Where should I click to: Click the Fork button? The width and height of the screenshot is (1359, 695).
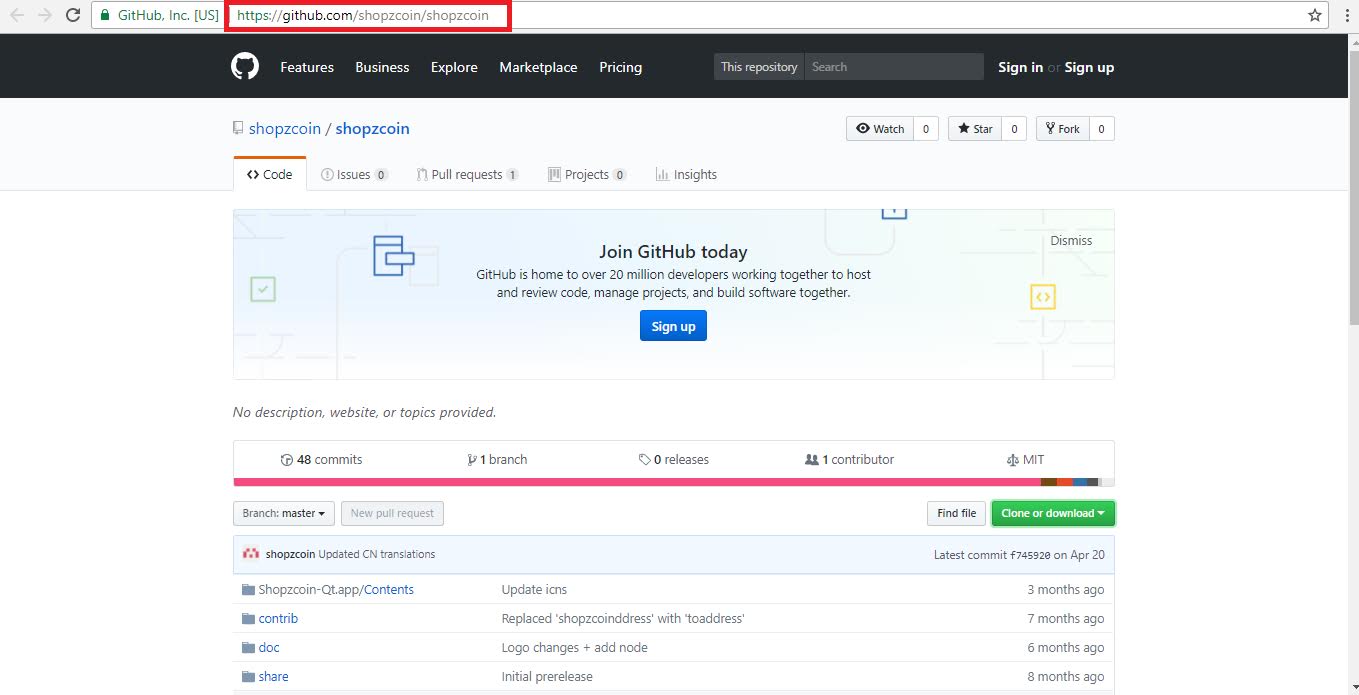click(1062, 129)
